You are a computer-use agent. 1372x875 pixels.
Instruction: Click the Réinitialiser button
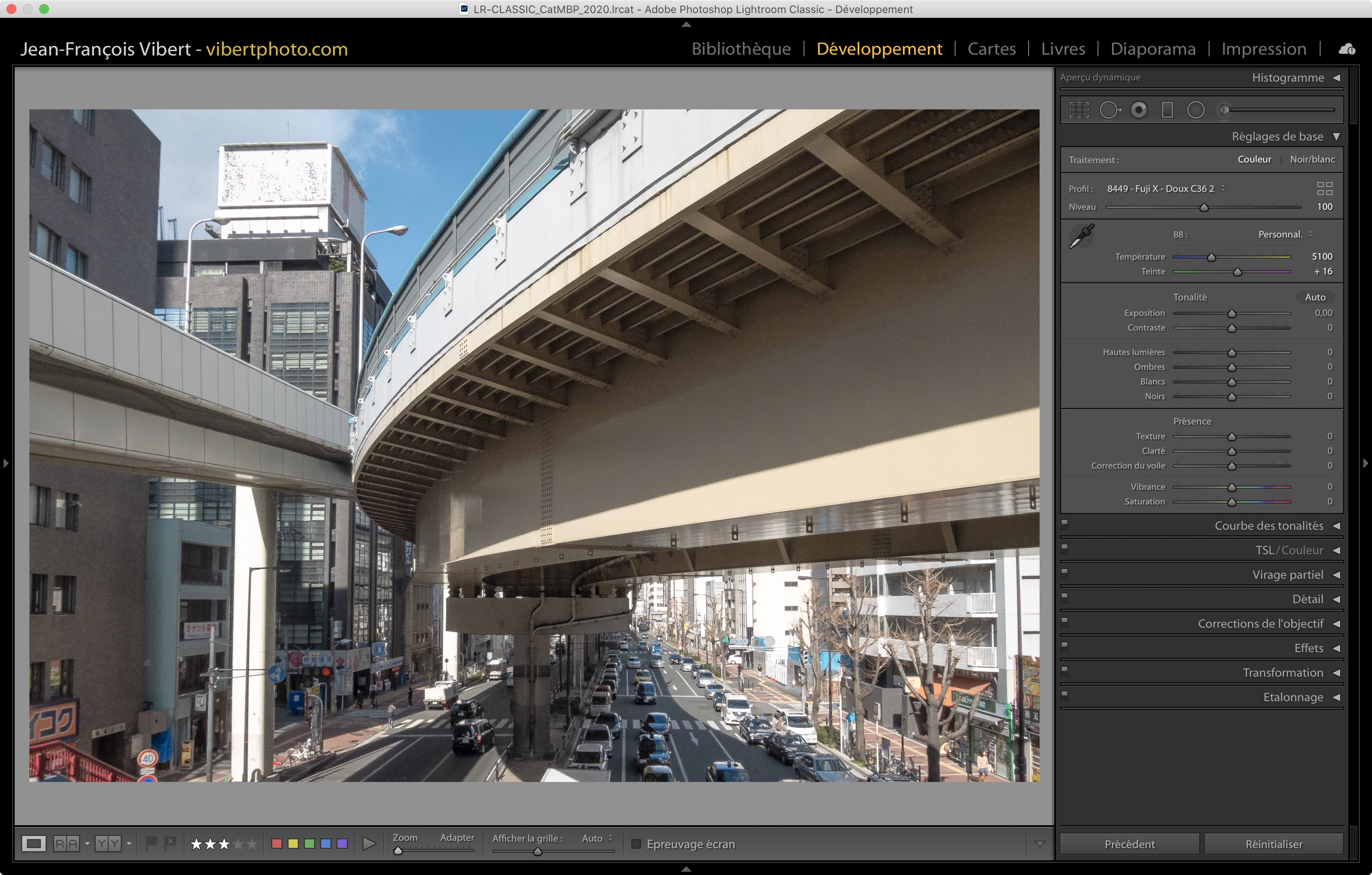pyautogui.click(x=1274, y=844)
